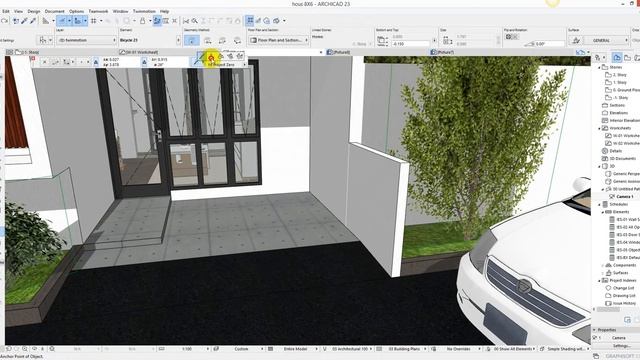640x360 pixels.
Task: Select the Project Map icon in Navigator
Action: [617, 57]
